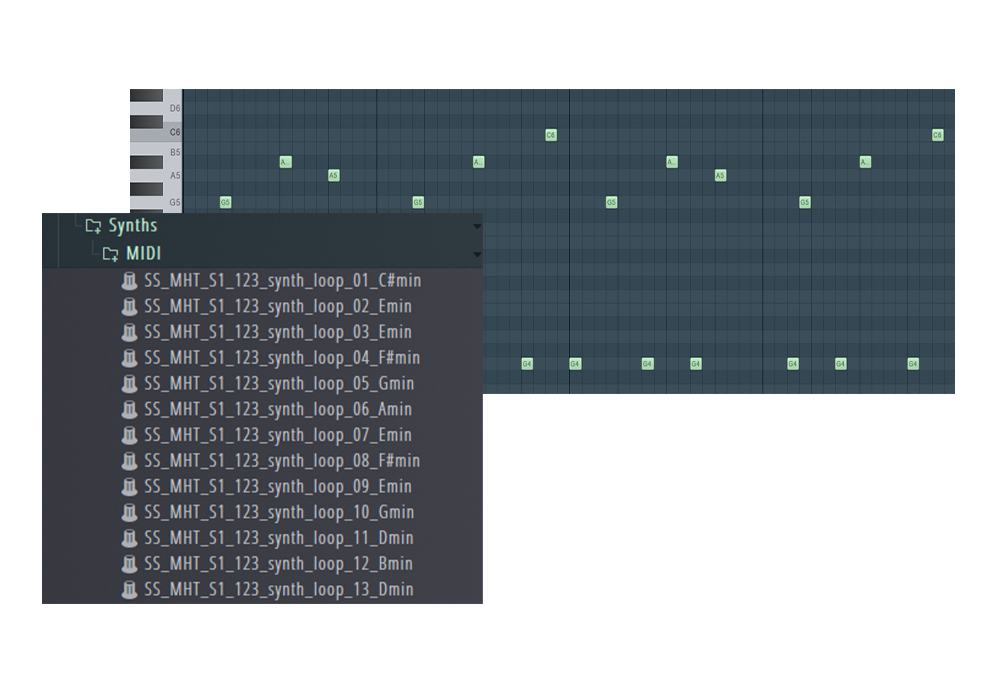Click the icon beside synth_loop_12_Bmin
Screen dimensions: 1000x676
tap(129, 564)
